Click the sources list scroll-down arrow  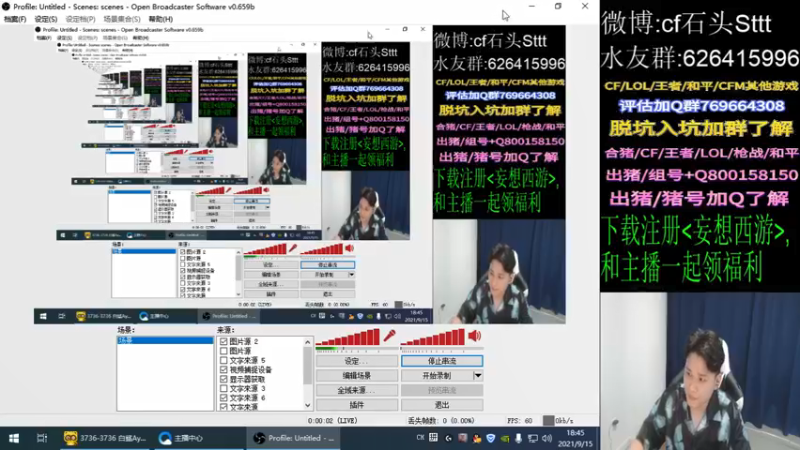tap(308, 406)
